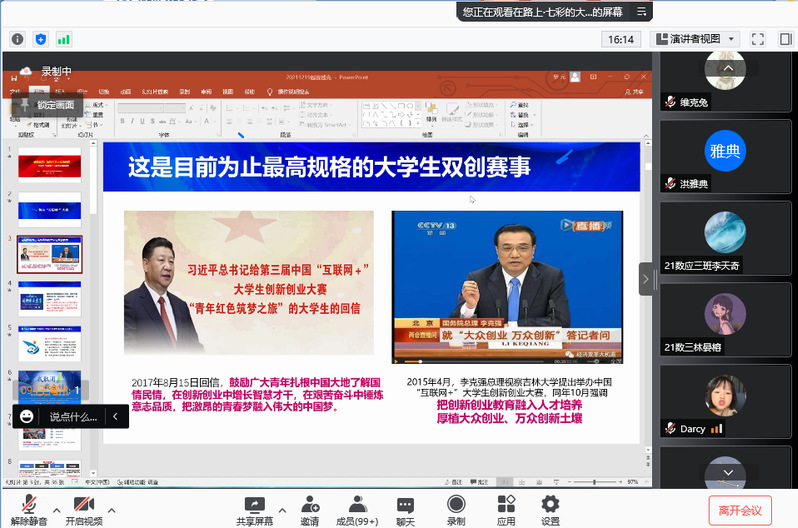This screenshot has width=798, height=528.
Task: Click PowerPoint Bold formatting icon
Action: [x=122, y=121]
